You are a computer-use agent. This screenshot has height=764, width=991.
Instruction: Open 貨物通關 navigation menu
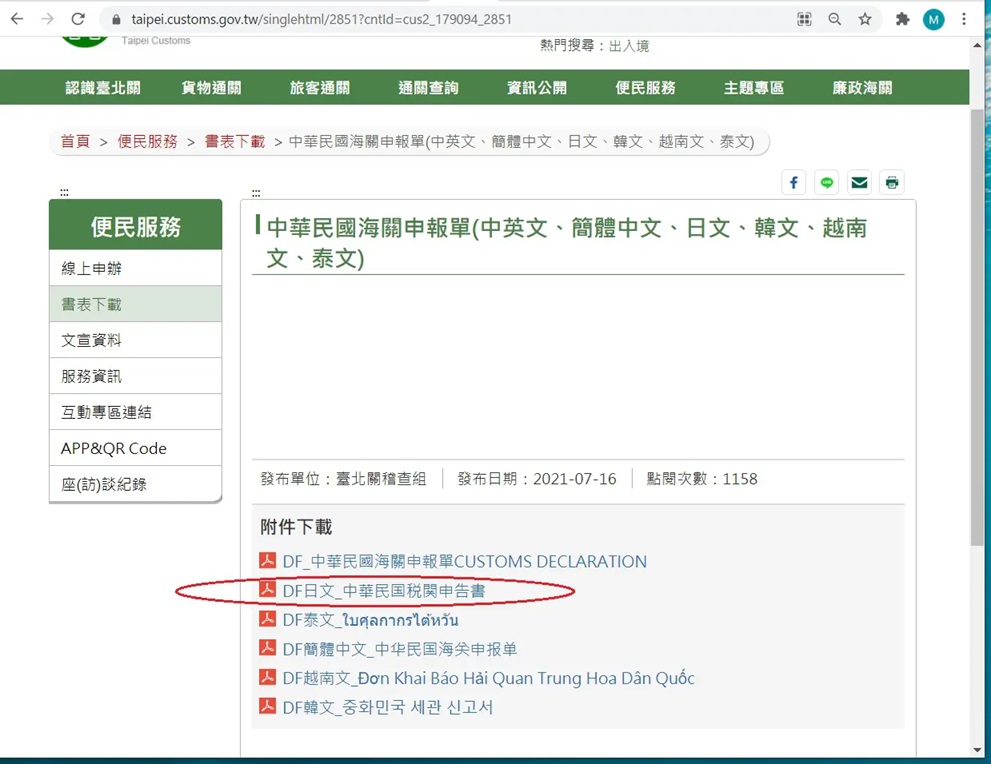(211, 88)
